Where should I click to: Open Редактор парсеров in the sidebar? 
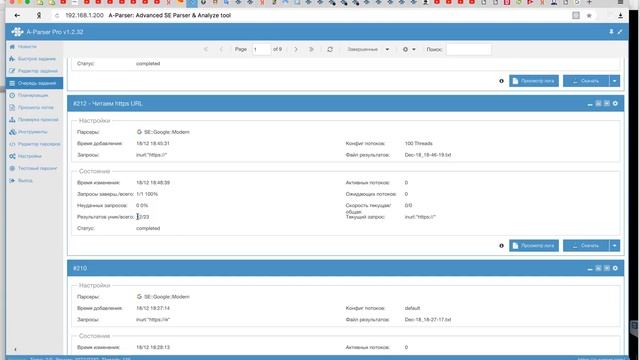click(34, 144)
